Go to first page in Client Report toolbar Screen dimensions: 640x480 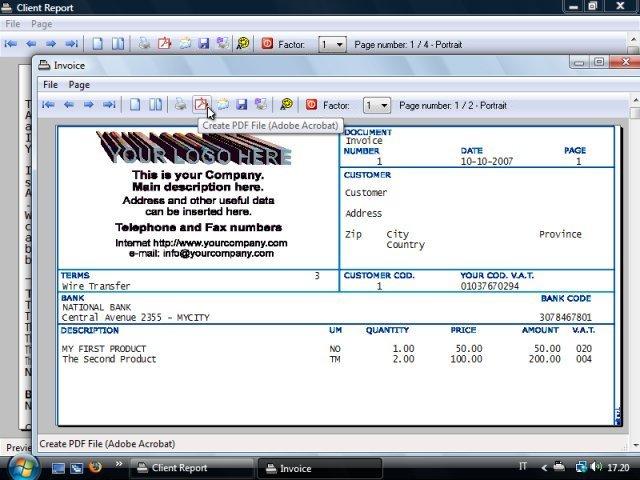coord(11,43)
